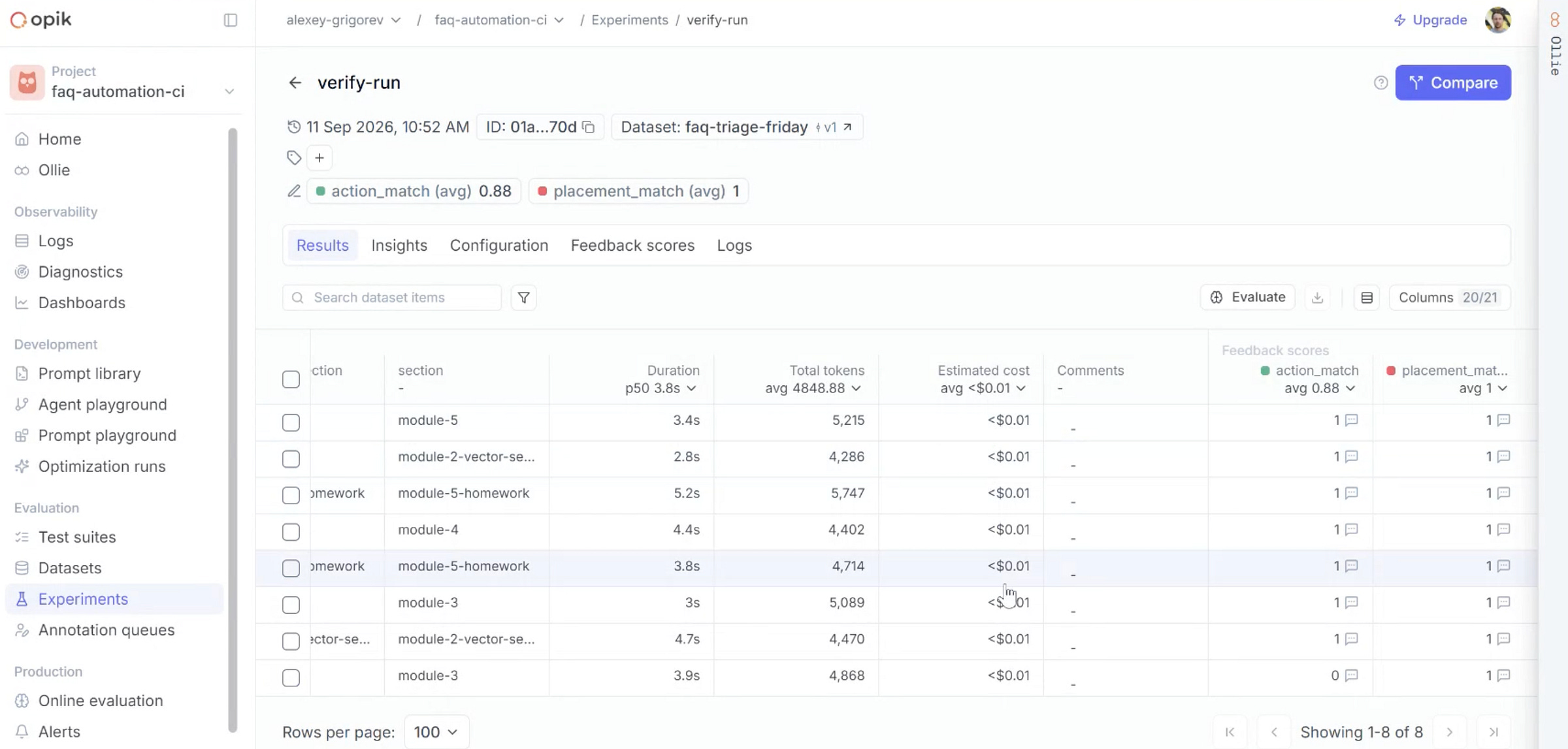
Task: Collapse the sidebar with the panel icon
Action: click(x=230, y=20)
